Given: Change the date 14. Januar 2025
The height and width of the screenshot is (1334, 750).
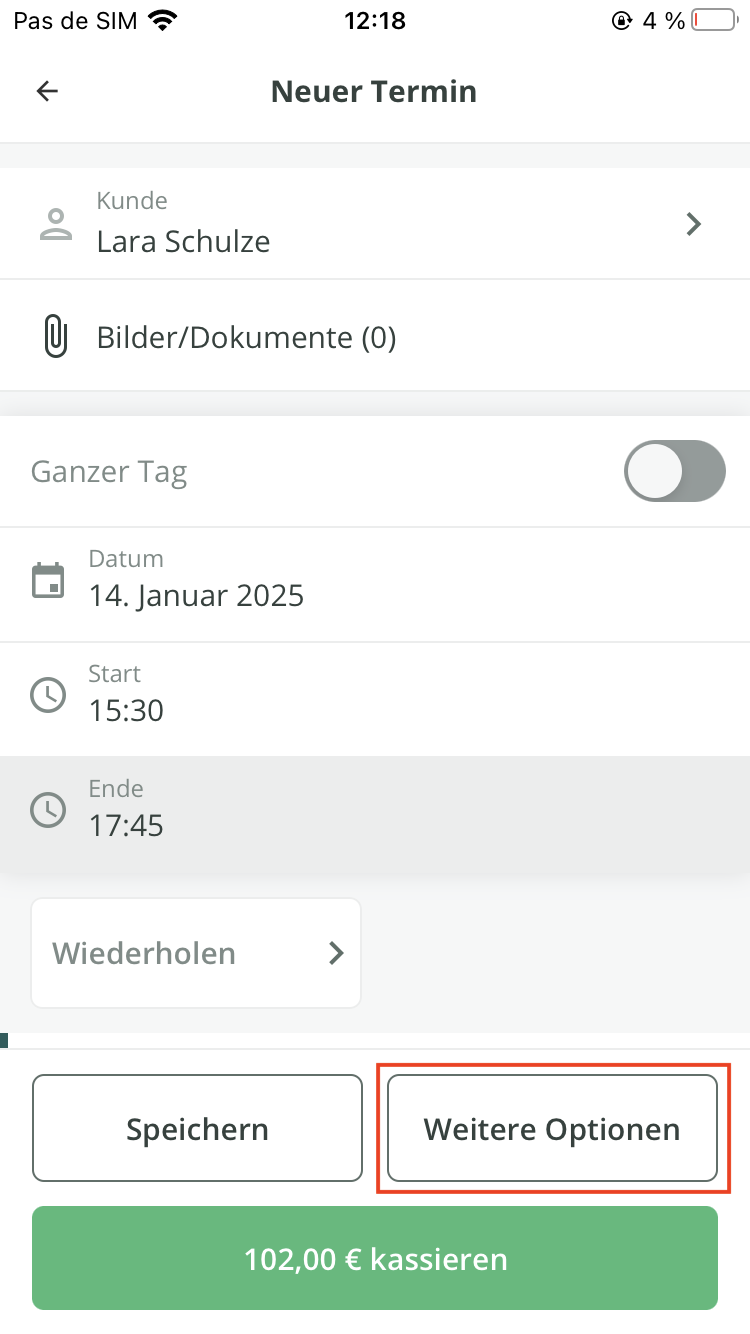Looking at the screenshot, I should point(196,596).
